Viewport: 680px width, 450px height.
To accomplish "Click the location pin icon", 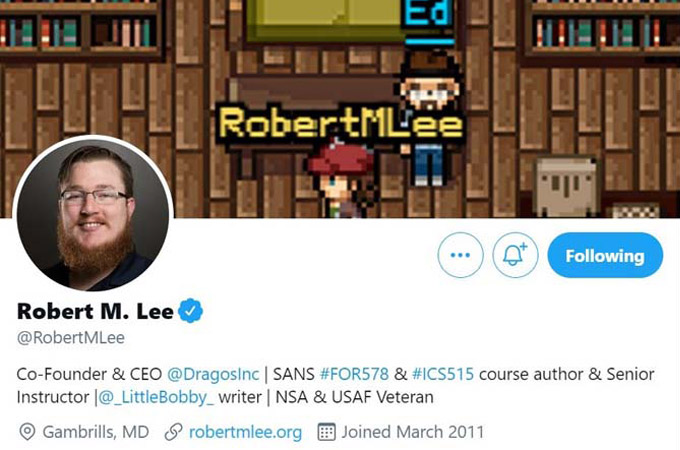I will pos(27,432).
